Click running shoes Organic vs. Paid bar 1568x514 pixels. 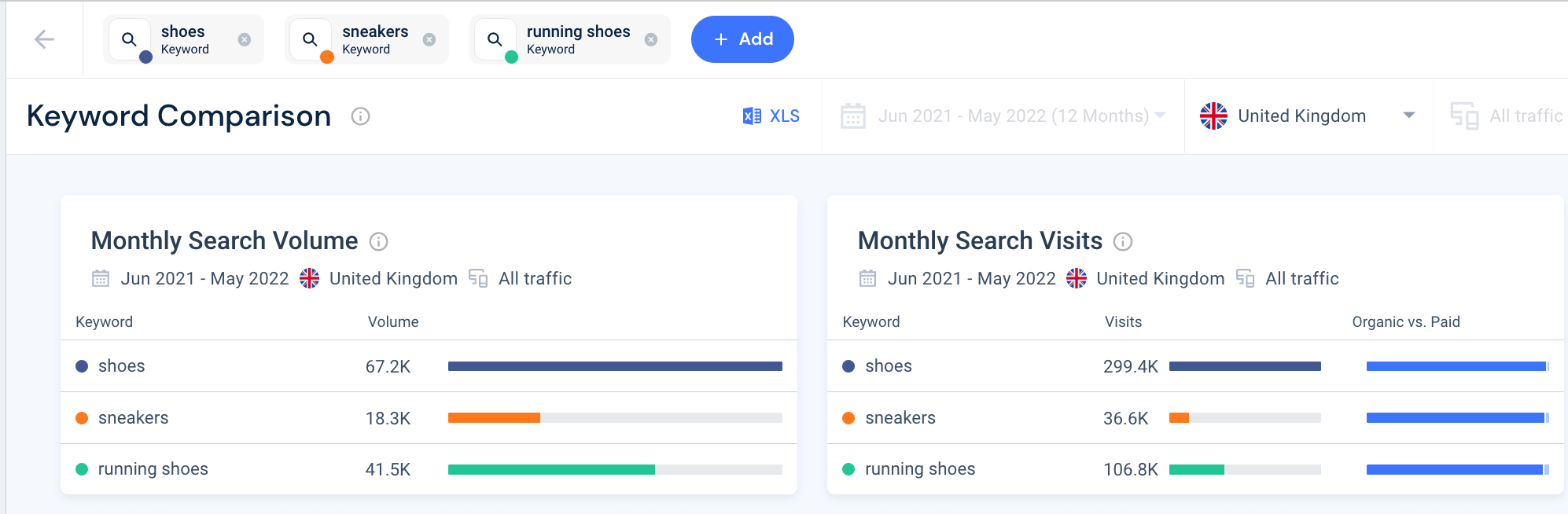point(1458,469)
